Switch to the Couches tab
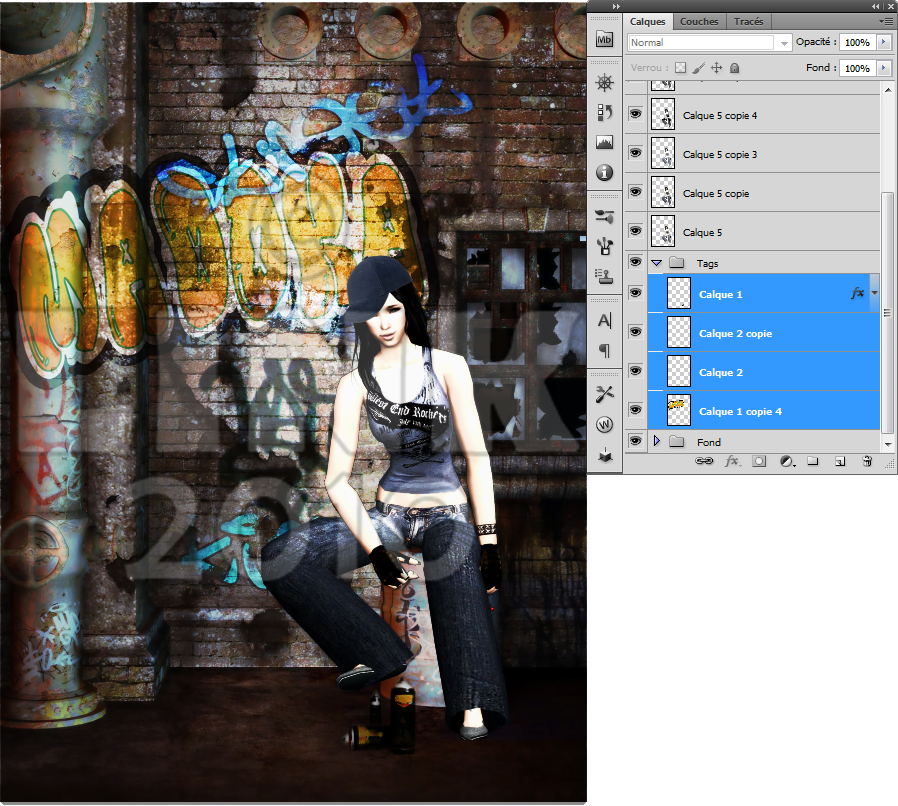This screenshot has width=898, height=806. 699,21
